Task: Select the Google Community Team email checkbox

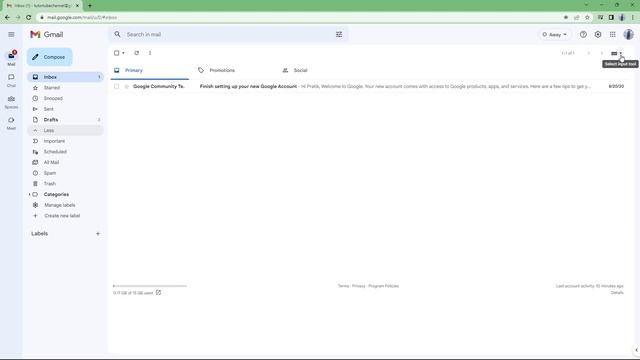Action: pyautogui.click(x=117, y=87)
